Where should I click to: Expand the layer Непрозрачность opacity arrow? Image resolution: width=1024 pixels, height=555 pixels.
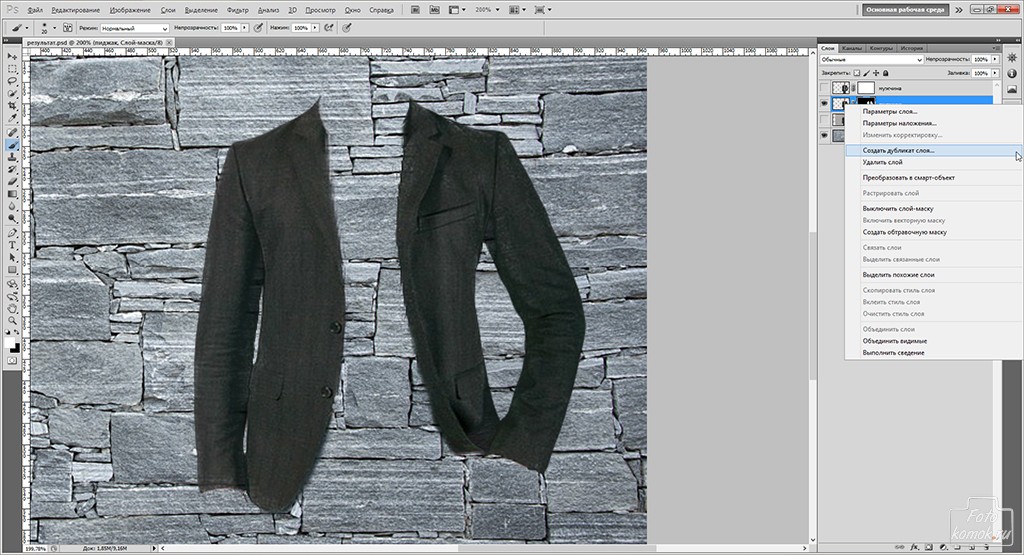[x=993, y=60]
